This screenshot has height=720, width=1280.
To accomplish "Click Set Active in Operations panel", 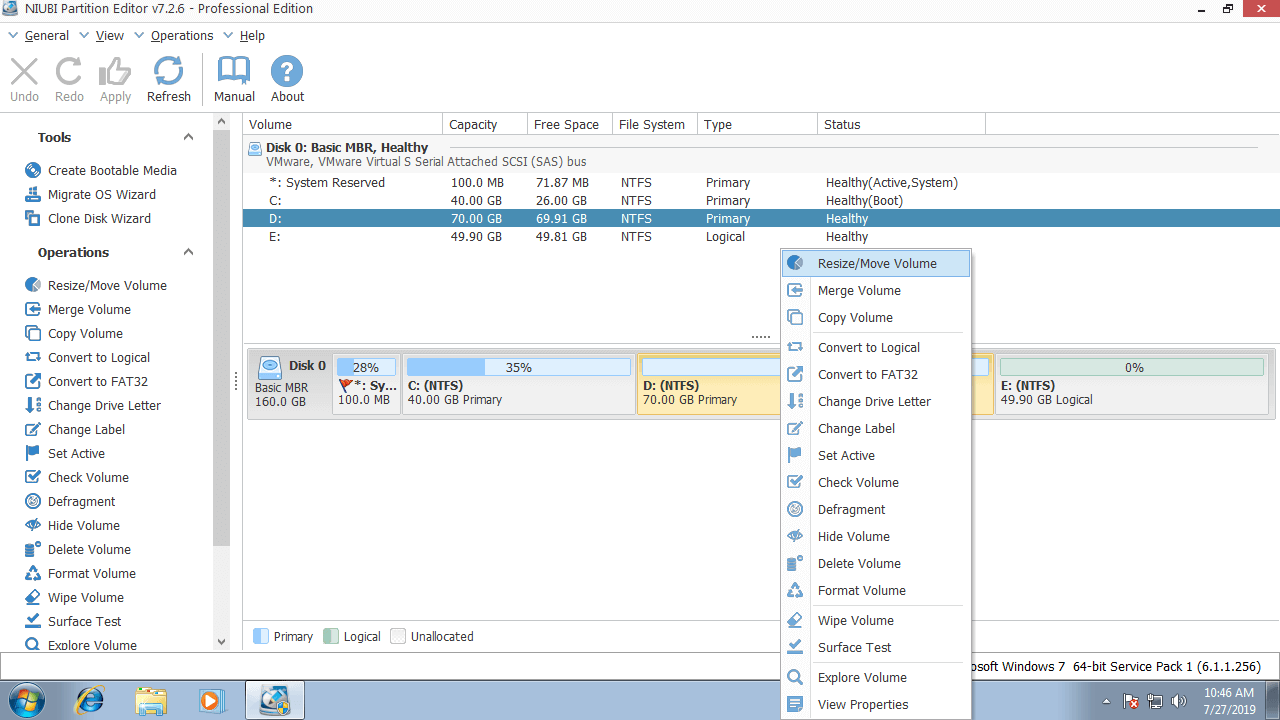I will (x=76, y=453).
